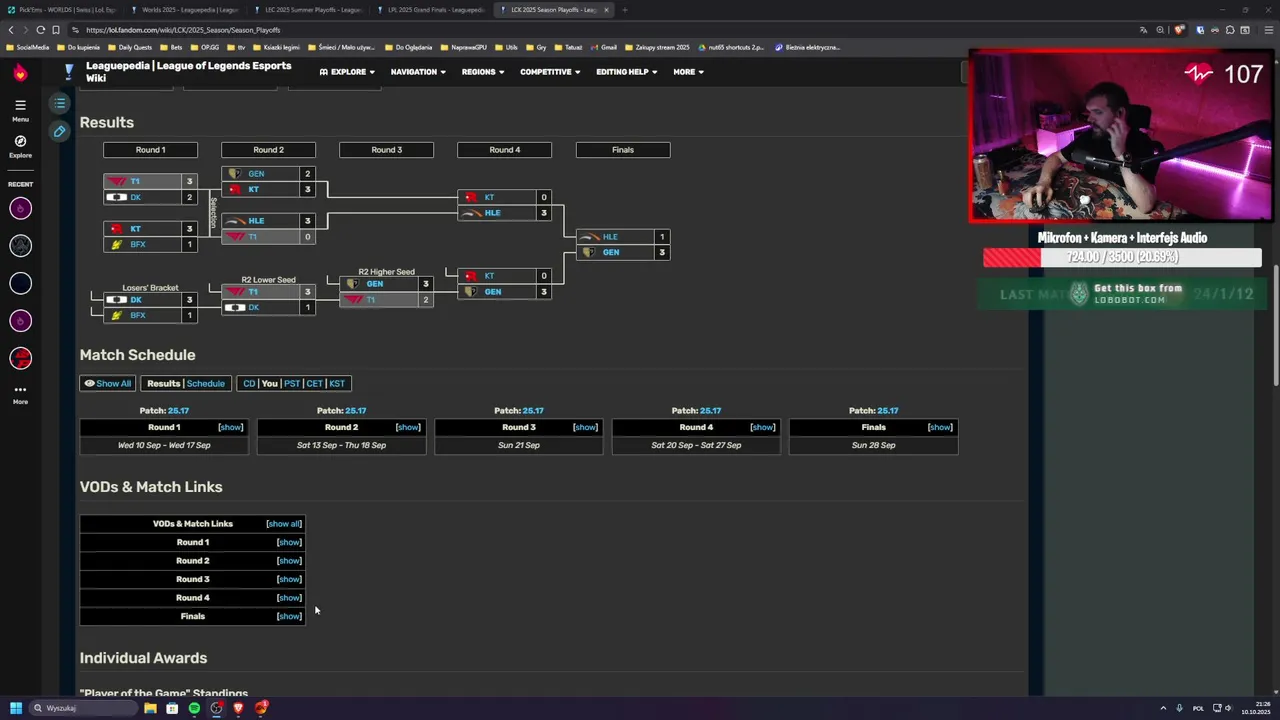Switch the schedule view to Schedule
Screen dimensions: 1280x720
pos(206,383)
